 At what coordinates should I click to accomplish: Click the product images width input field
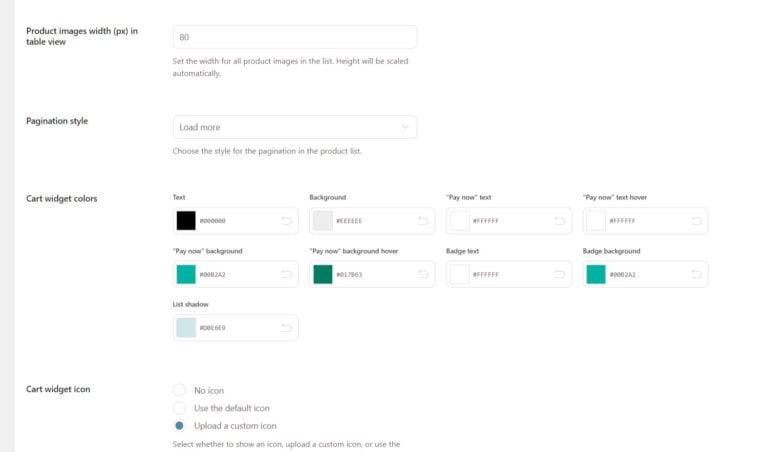(x=295, y=37)
